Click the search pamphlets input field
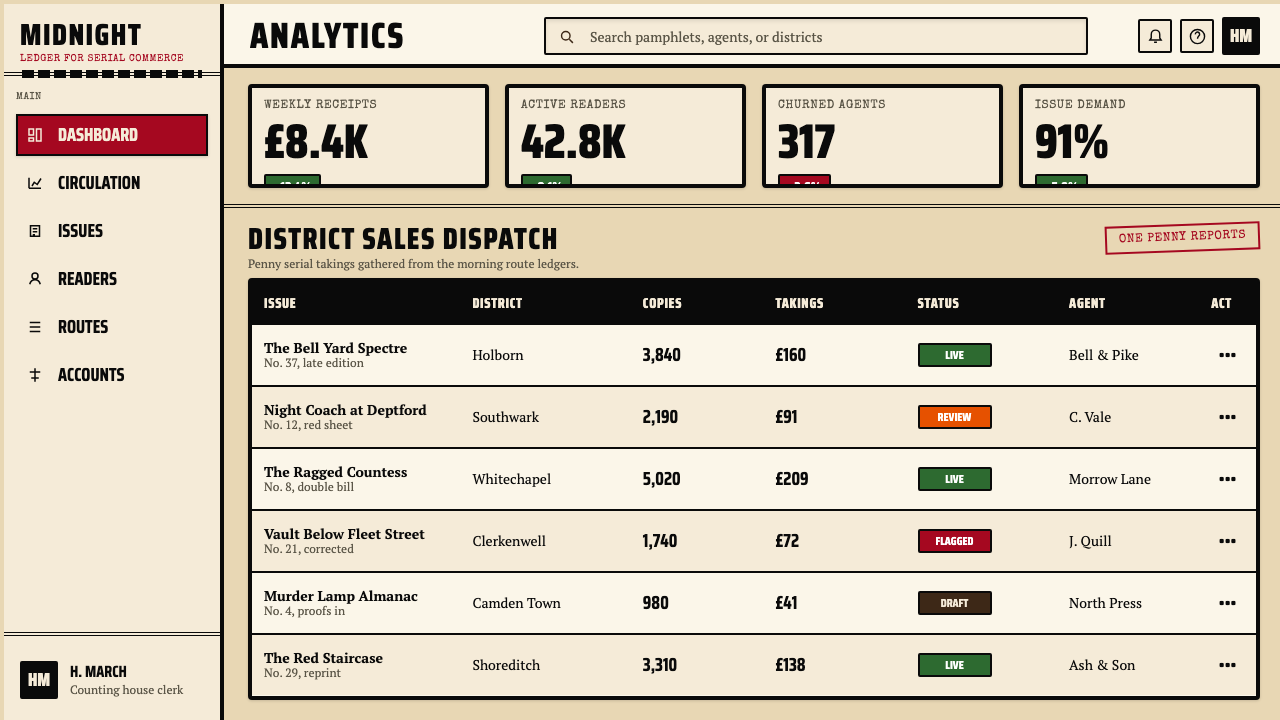This screenshot has height=720, width=1280. 816,37
